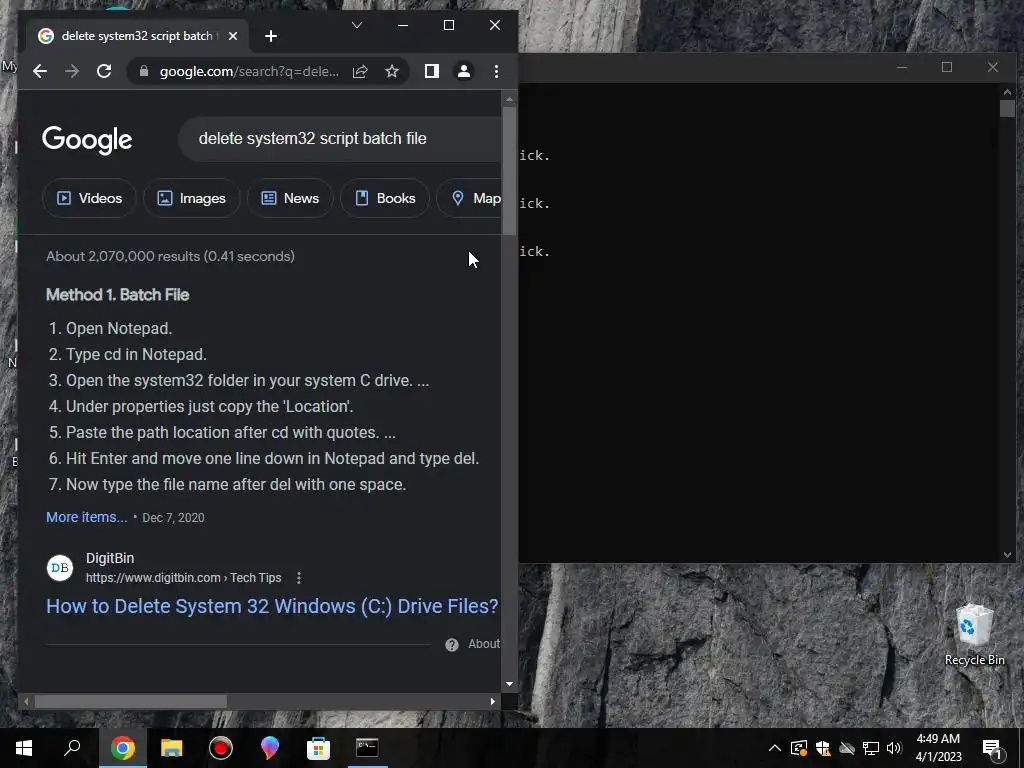Screen dimensions: 1024x768
Task: Open Chrome three-dot menu
Action: tap(496, 71)
